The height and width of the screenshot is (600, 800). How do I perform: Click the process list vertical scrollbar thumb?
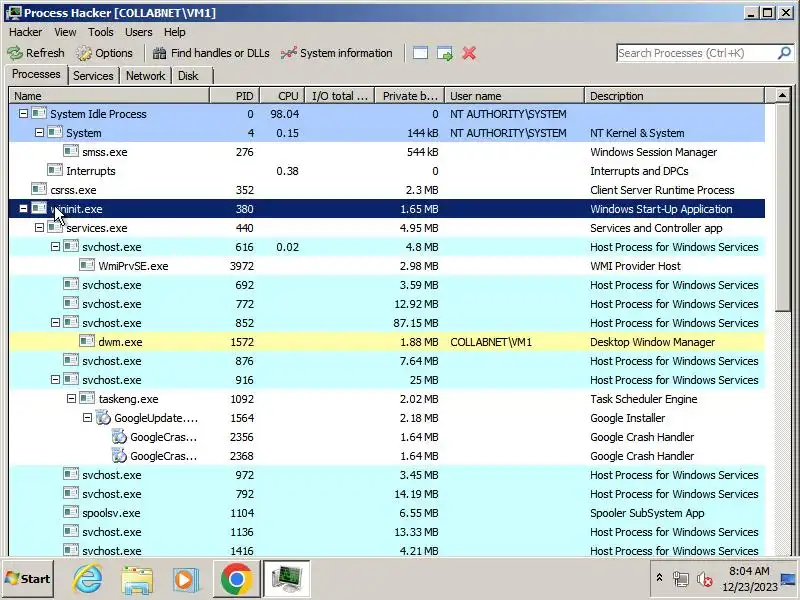pyautogui.click(x=782, y=208)
